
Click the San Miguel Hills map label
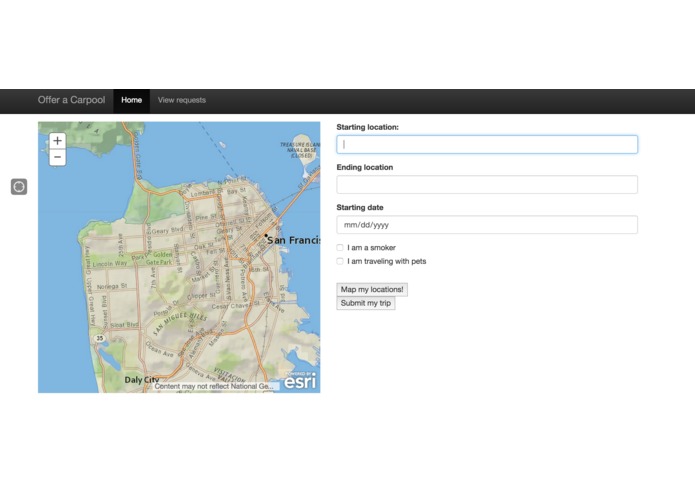tap(179, 323)
